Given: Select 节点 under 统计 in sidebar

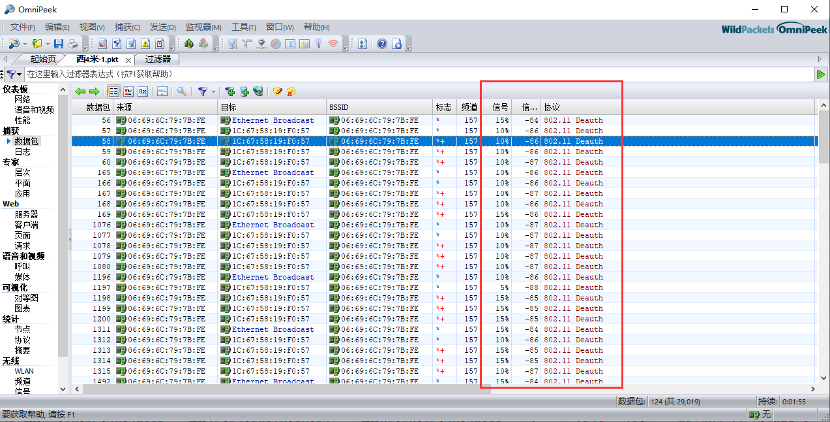Looking at the screenshot, I should (23, 329).
